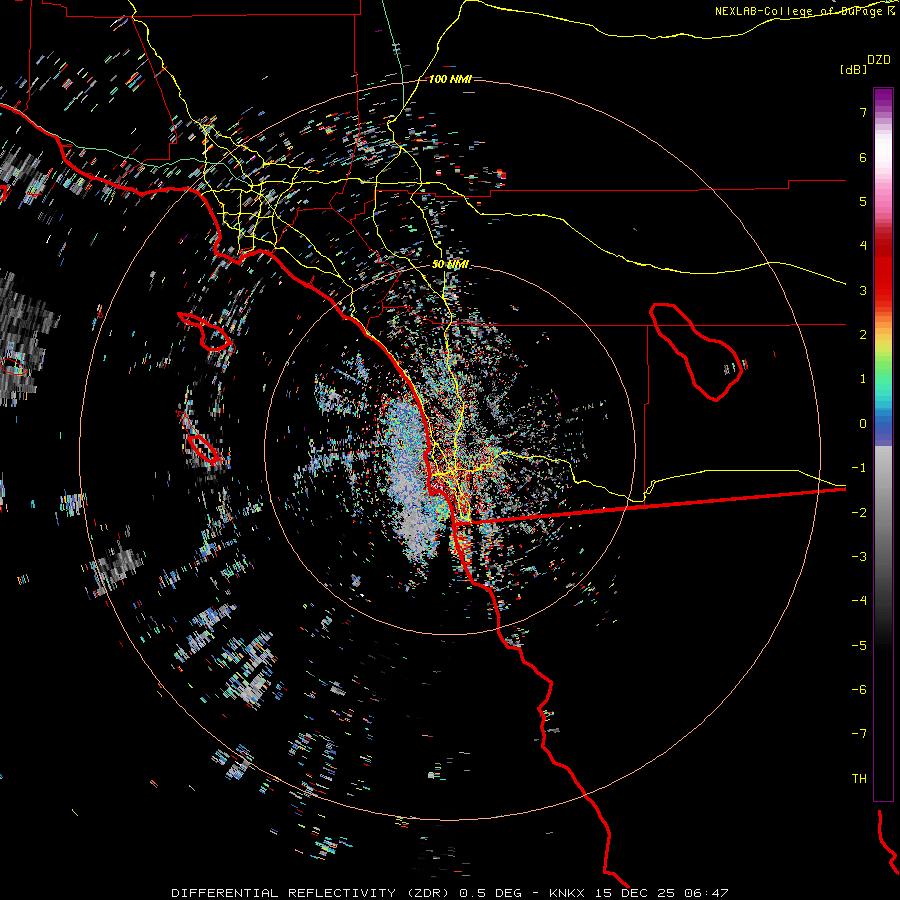Click the -5 value on the color scale
Screen dimensions: 900x900
pyautogui.click(x=859, y=645)
